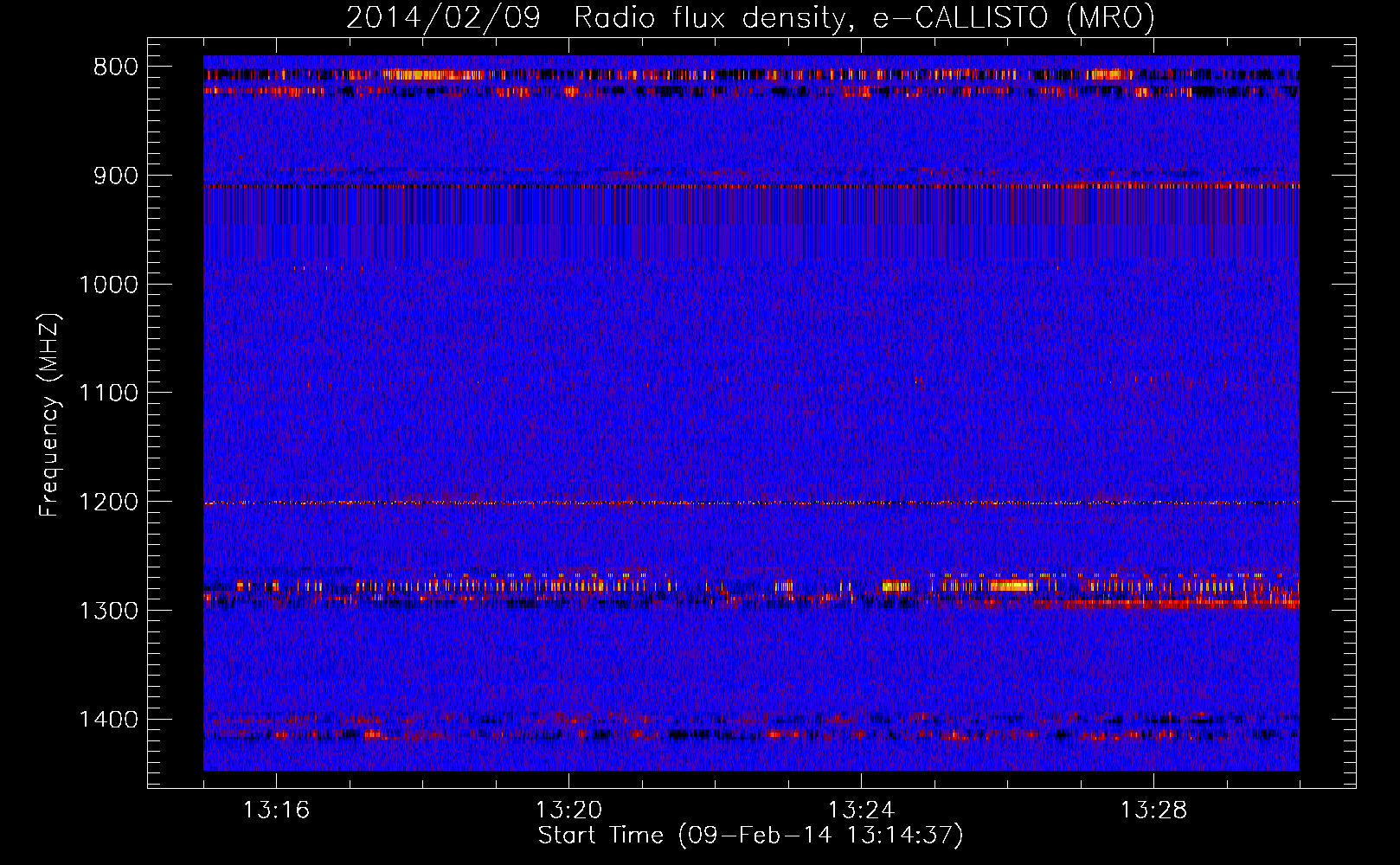Viewport: 1400px width, 865px height.
Task: Click the interference line near 910 MHz
Action: [x=751, y=186]
